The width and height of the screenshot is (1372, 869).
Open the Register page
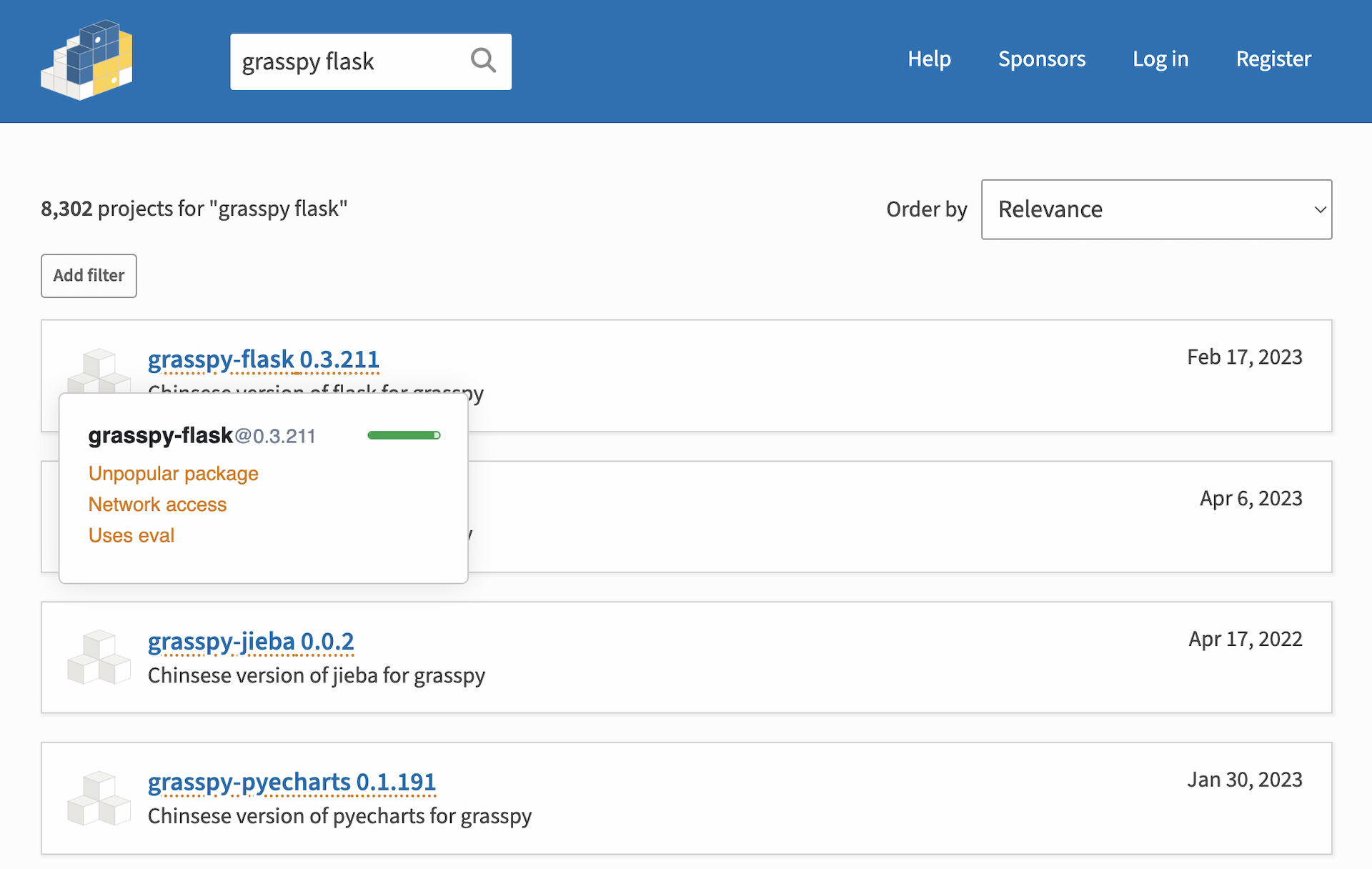pyautogui.click(x=1273, y=59)
